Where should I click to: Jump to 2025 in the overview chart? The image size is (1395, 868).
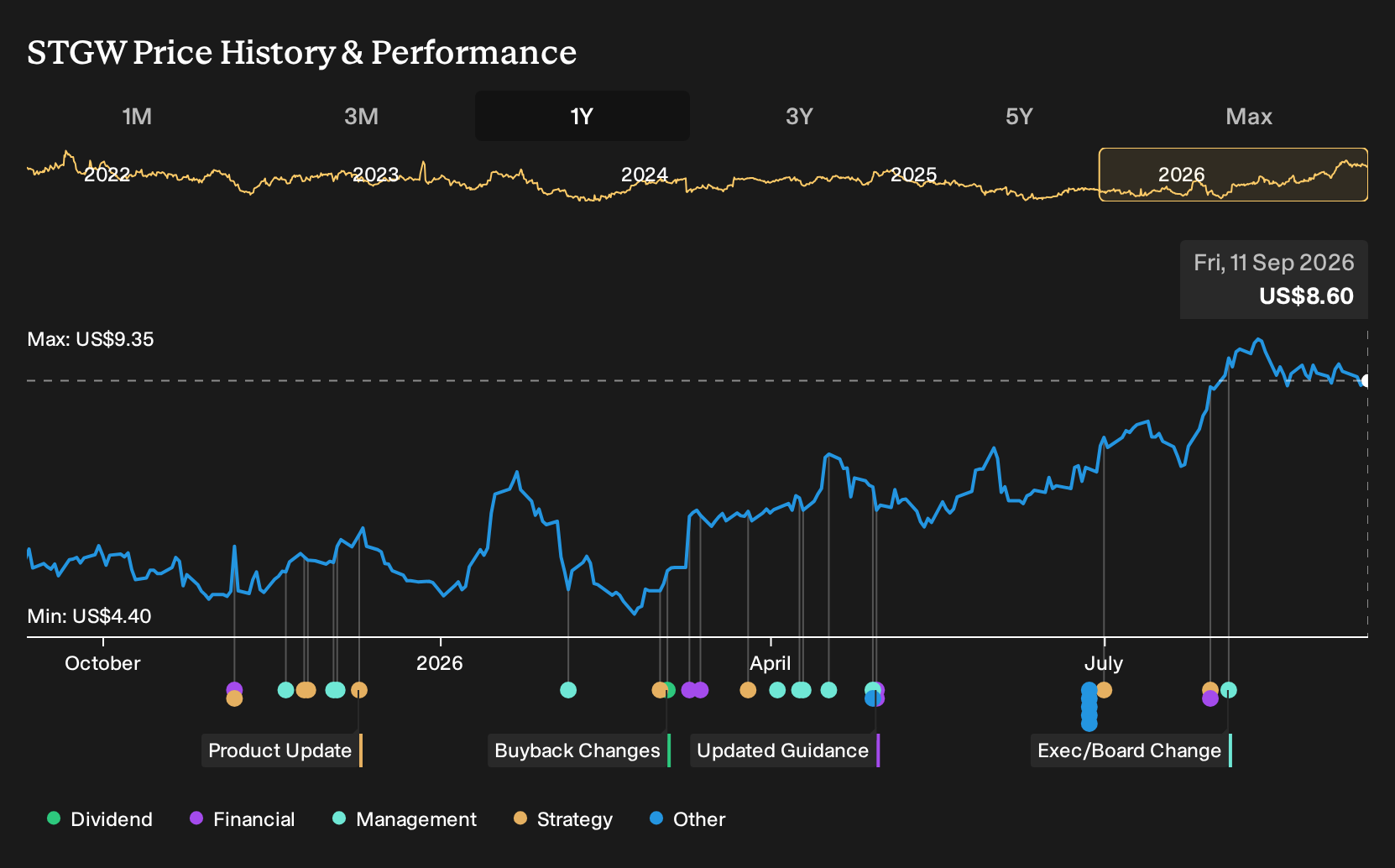pos(913,175)
